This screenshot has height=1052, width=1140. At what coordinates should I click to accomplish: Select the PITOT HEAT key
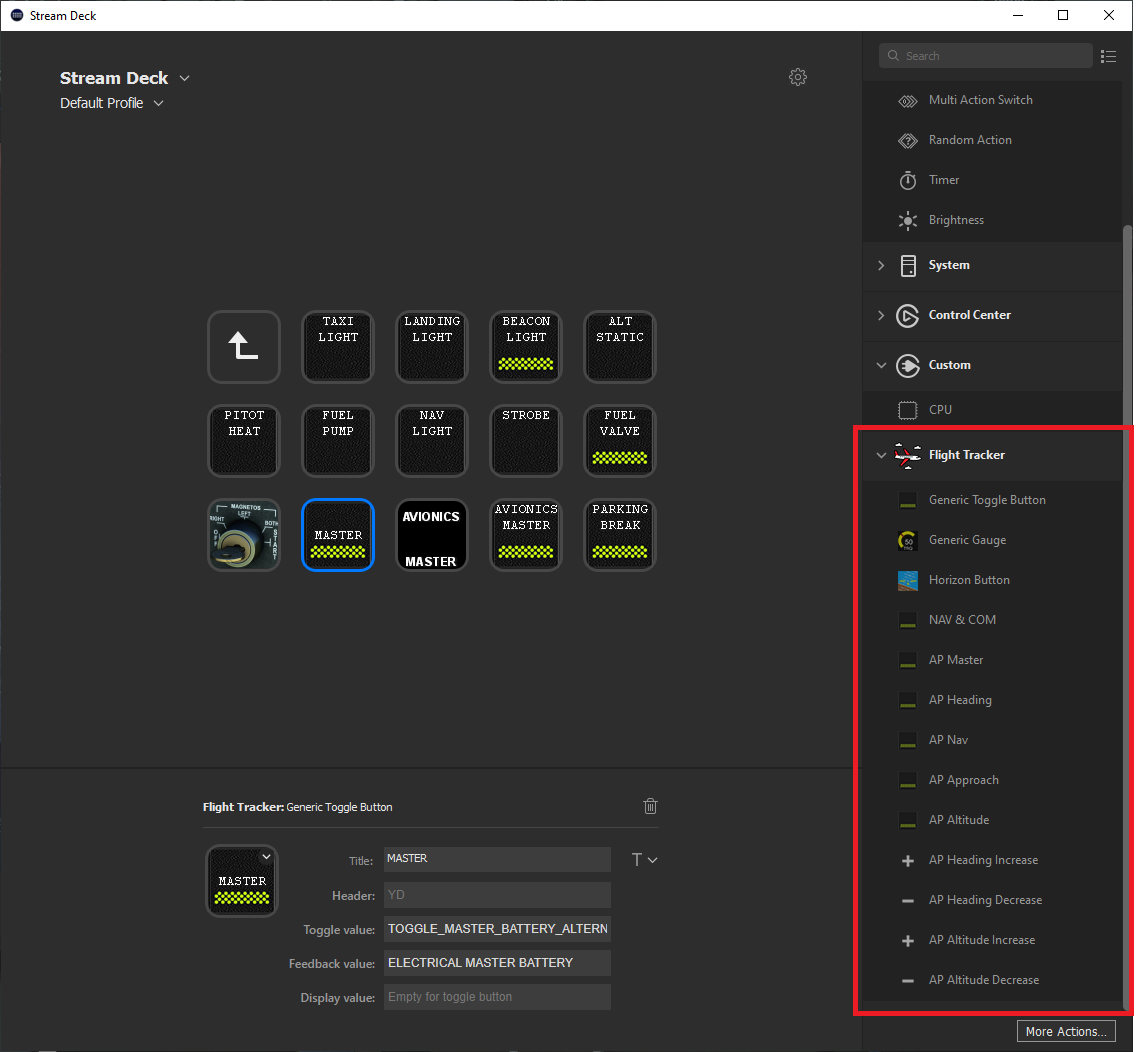[x=244, y=441]
